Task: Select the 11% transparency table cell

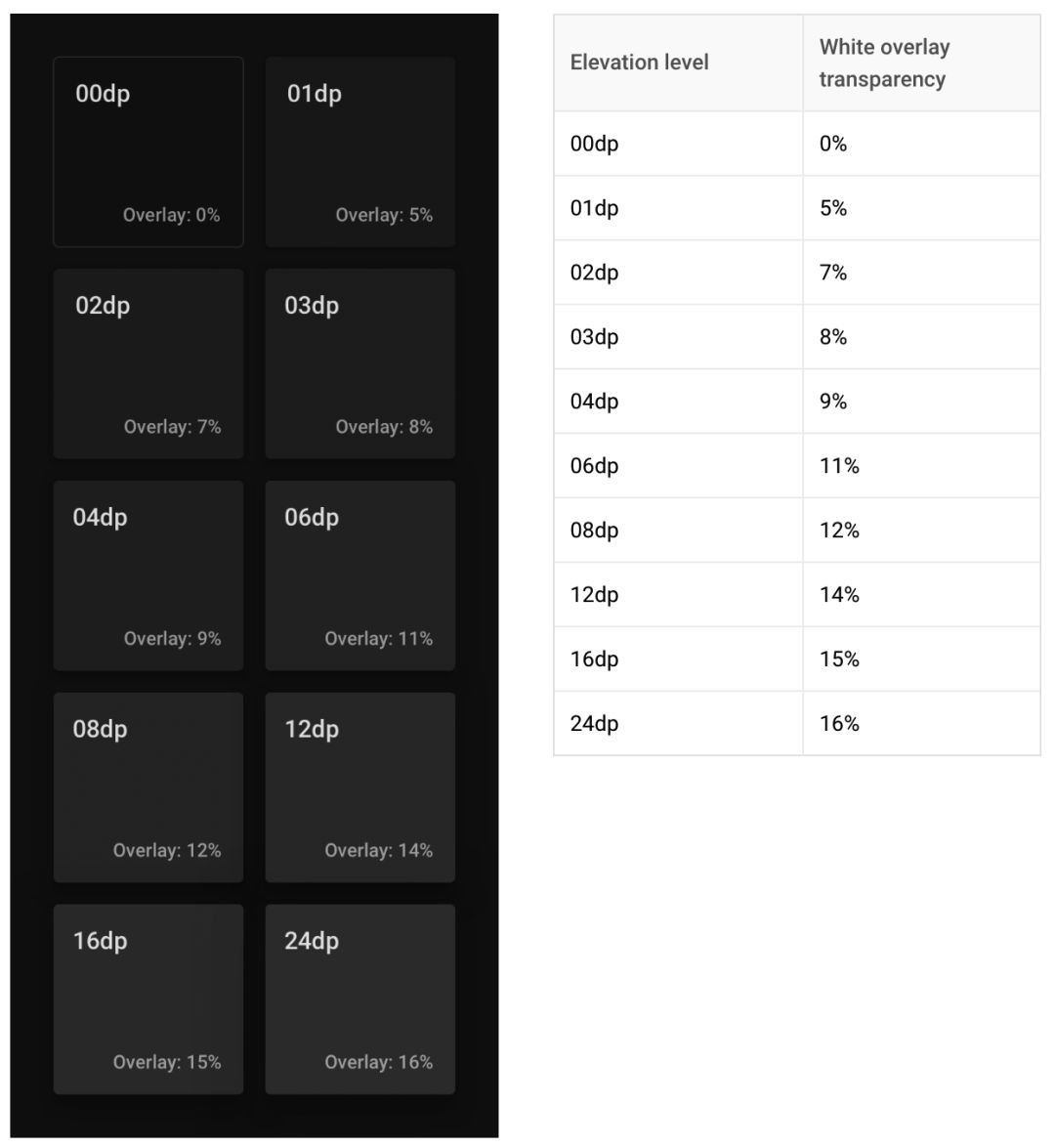Action: coord(839,466)
